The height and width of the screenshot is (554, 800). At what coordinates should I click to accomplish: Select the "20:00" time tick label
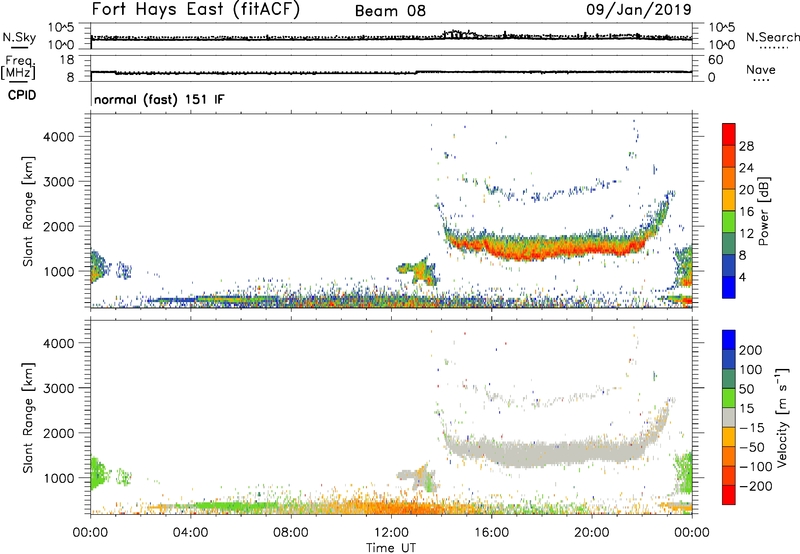(591, 533)
